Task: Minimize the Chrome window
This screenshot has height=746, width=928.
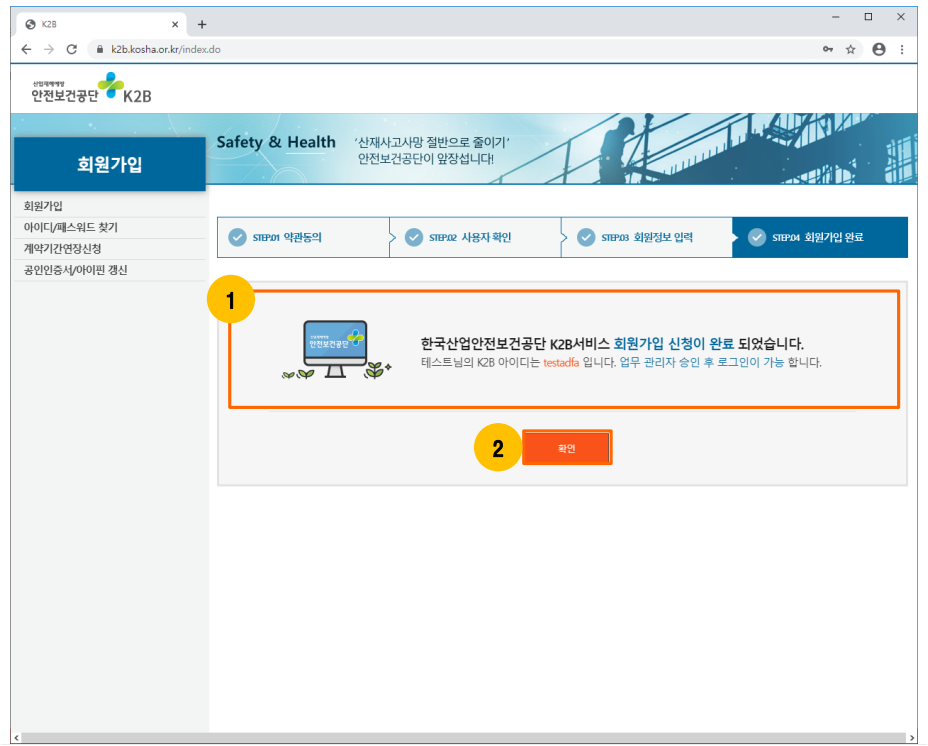Action: click(836, 17)
